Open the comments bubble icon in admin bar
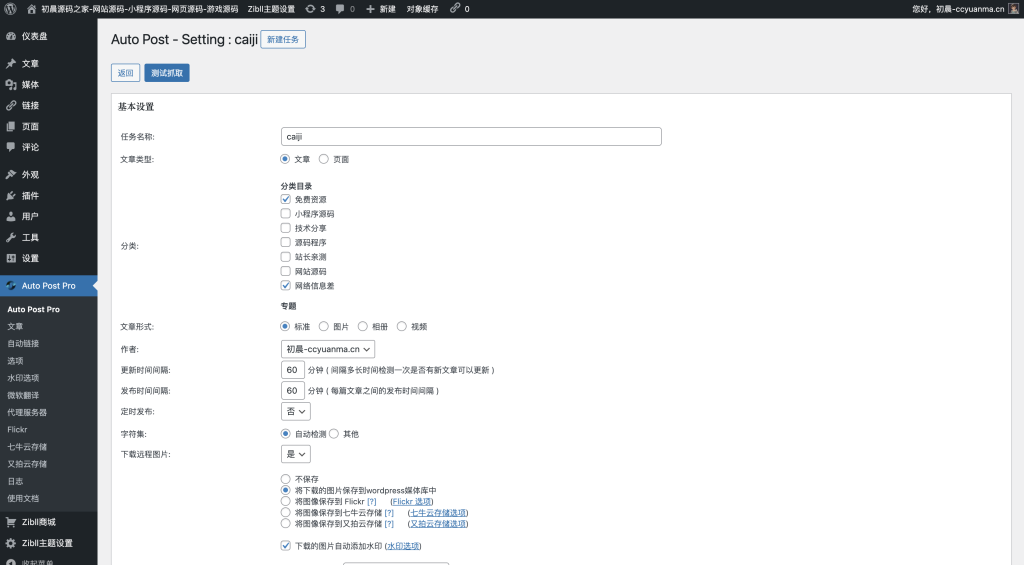 (x=341, y=8)
